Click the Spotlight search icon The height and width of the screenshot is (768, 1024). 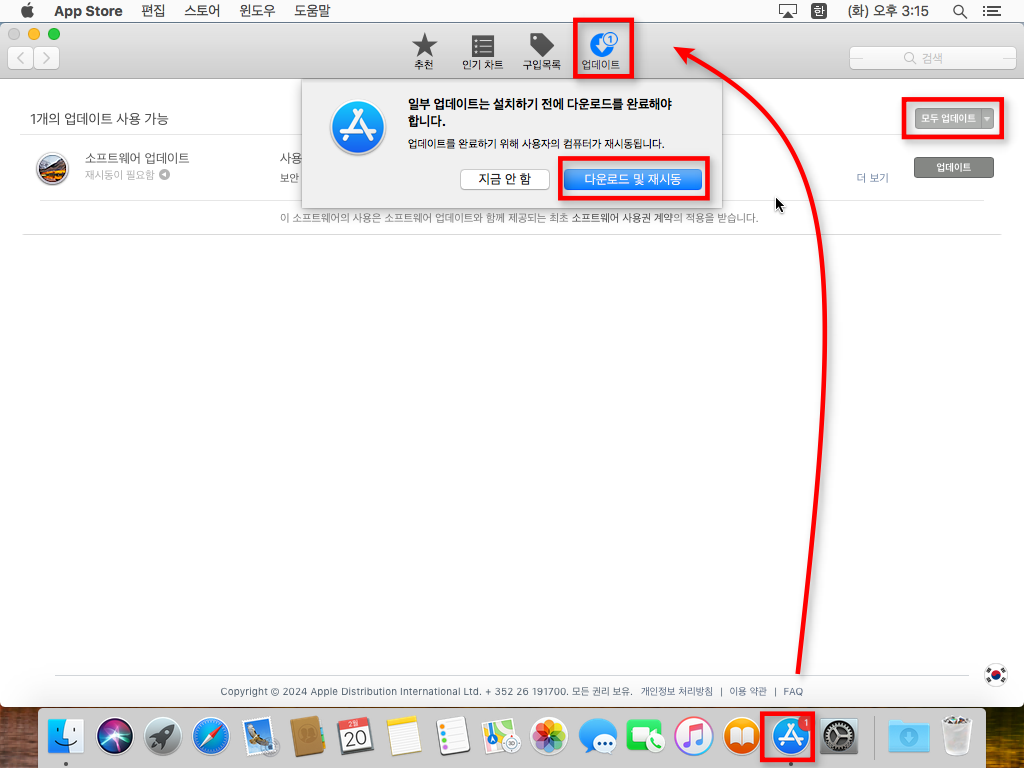coord(959,11)
